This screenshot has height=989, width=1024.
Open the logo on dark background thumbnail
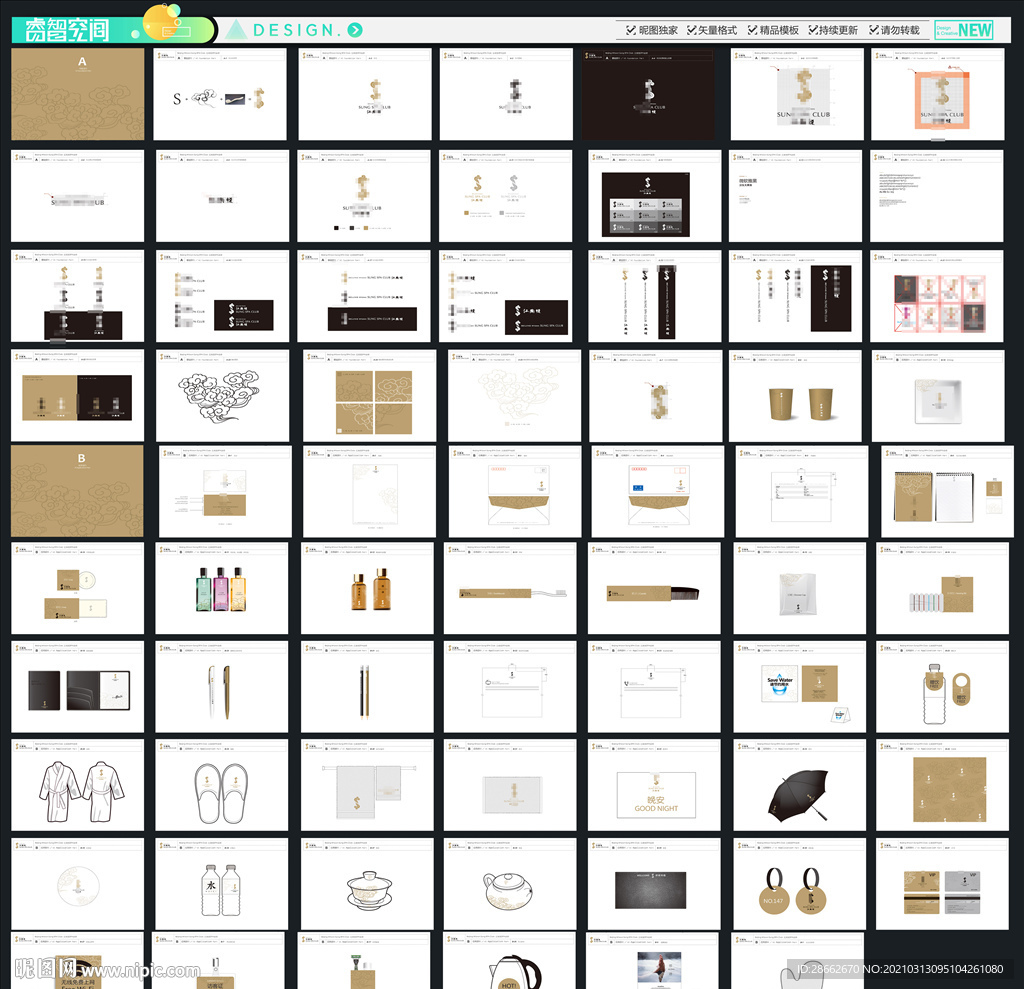point(648,93)
